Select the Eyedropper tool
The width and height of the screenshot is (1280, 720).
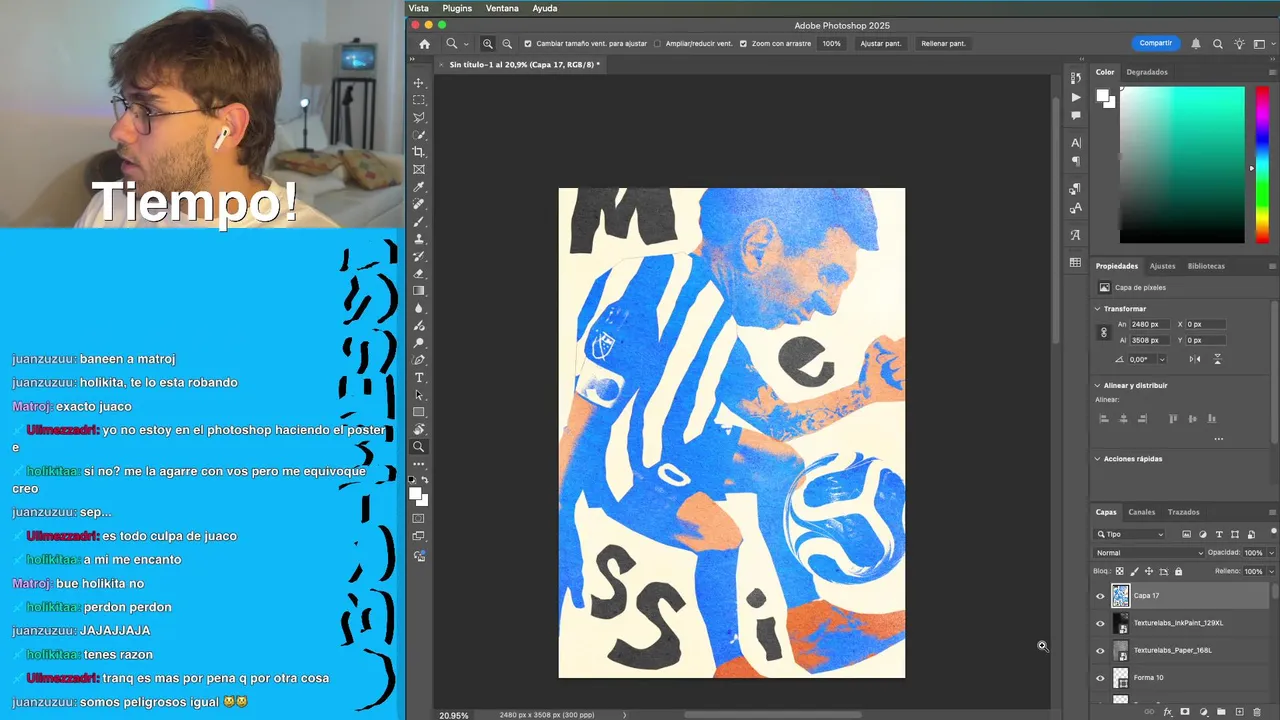pos(419,187)
